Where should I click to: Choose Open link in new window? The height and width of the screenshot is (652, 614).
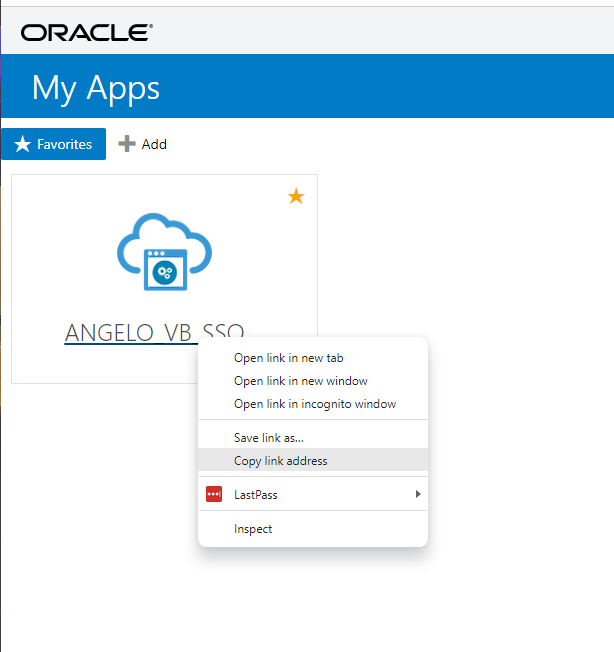(x=313, y=381)
